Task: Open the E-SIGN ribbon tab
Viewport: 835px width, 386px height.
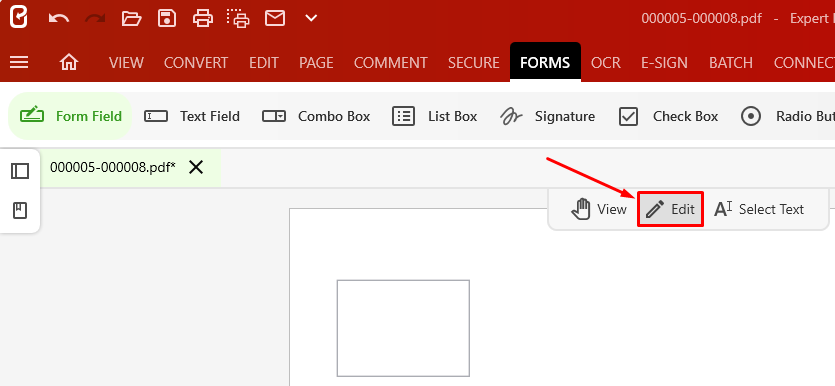Action: (664, 62)
